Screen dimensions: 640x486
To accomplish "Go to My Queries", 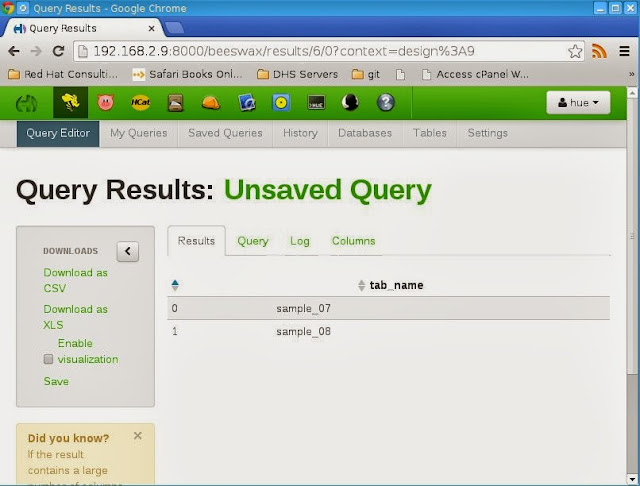I will pyautogui.click(x=138, y=133).
